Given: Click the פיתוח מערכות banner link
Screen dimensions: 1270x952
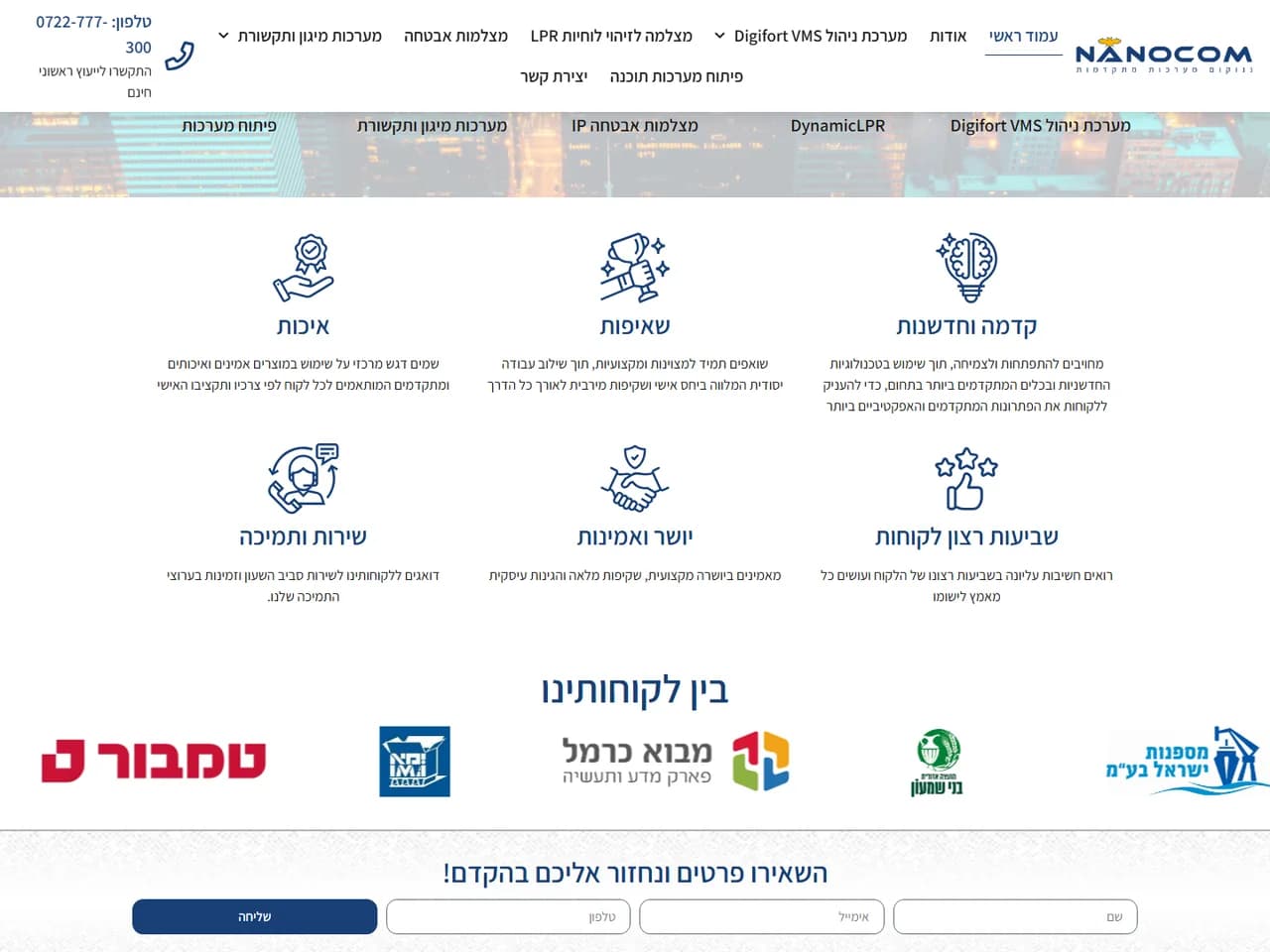Looking at the screenshot, I should tap(229, 126).
